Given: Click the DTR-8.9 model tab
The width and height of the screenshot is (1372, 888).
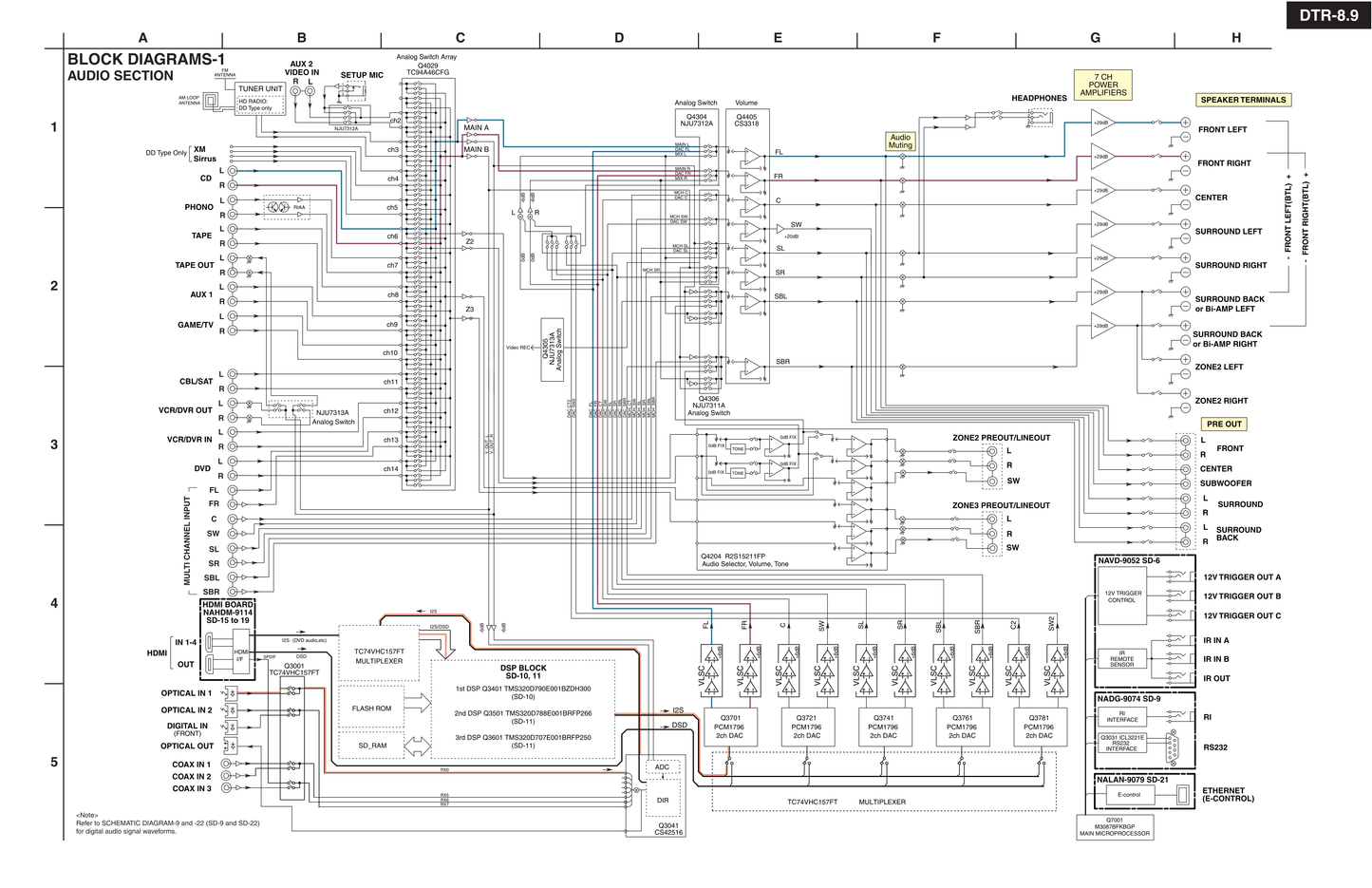Looking at the screenshot, I should (1328, 15).
